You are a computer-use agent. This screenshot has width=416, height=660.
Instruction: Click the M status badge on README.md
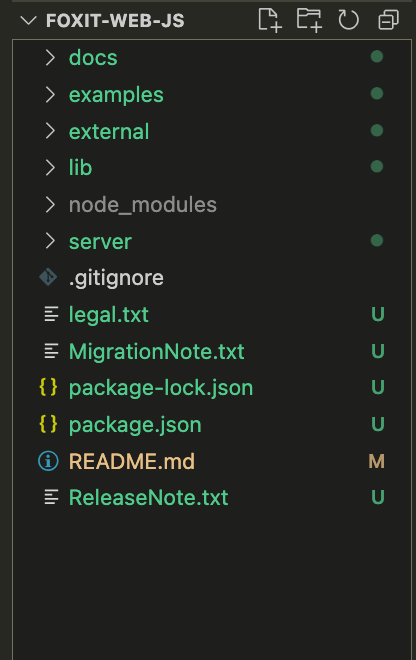click(x=376, y=461)
